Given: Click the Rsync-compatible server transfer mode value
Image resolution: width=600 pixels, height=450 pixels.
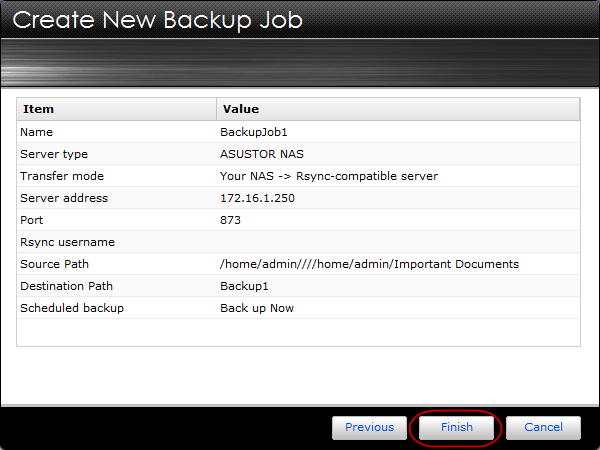Looking at the screenshot, I should click(329, 176).
